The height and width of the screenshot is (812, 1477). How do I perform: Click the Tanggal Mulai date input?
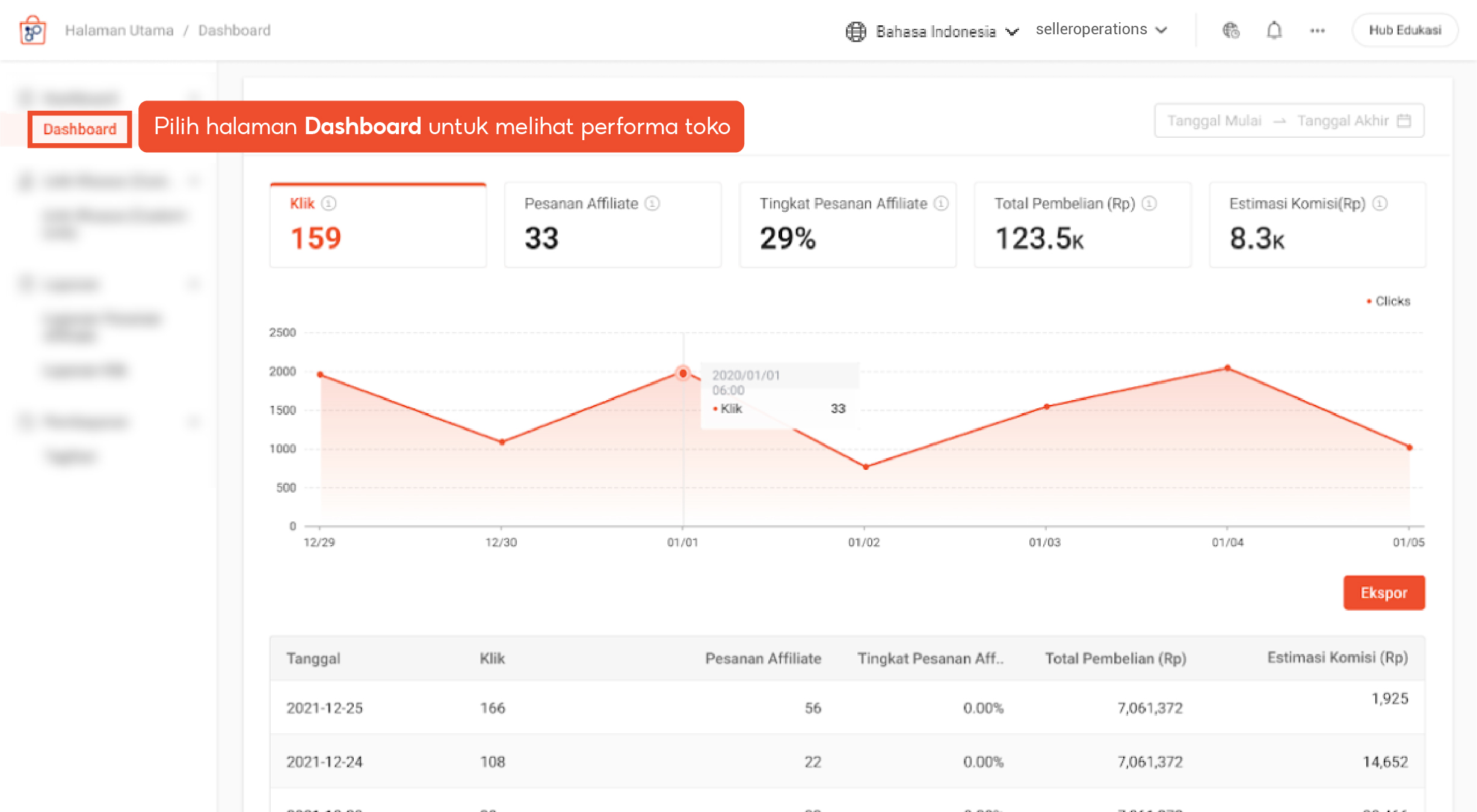tap(1213, 121)
